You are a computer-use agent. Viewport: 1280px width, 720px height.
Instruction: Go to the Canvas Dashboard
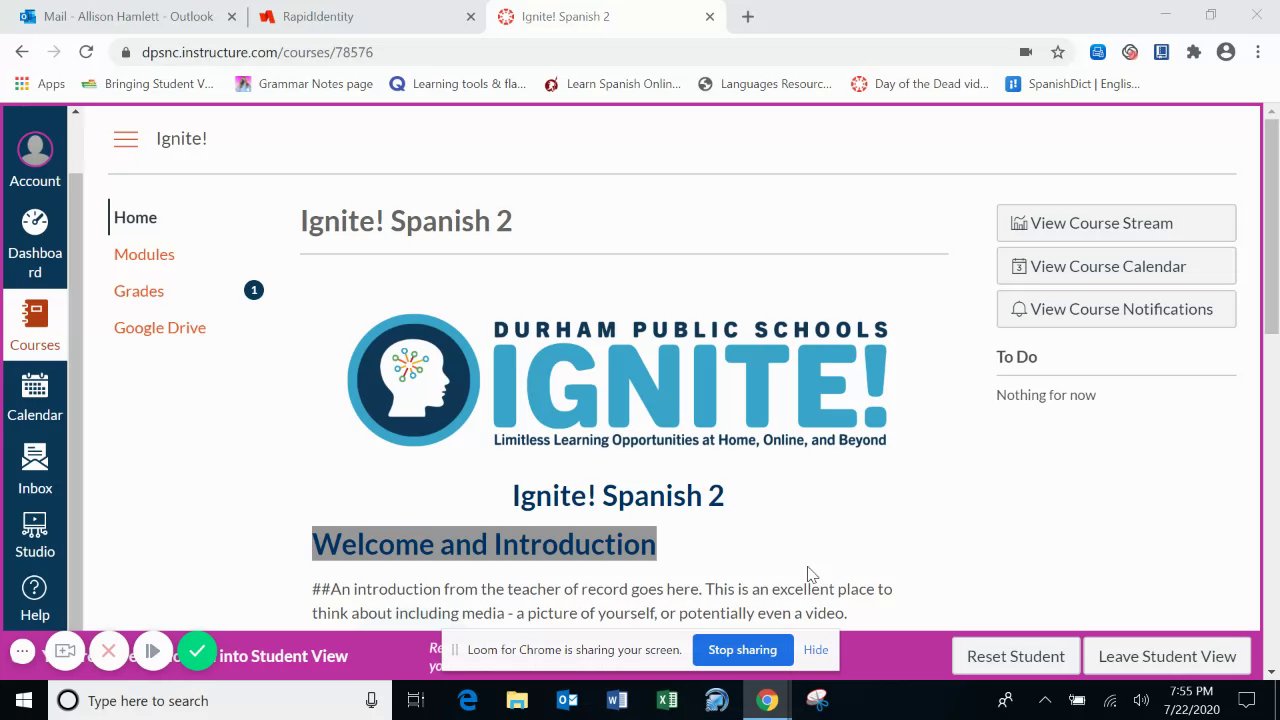[x=35, y=243]
